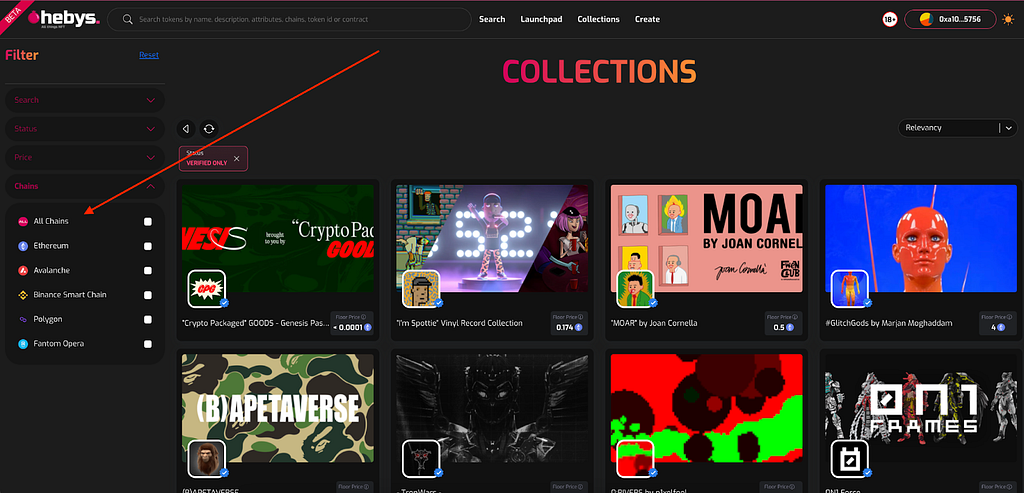Image resolution: width=1024 pixels, height=493 pixels.
Task: Click the (B)APETAVERSE ape avatar
Action: pos(206,458)
